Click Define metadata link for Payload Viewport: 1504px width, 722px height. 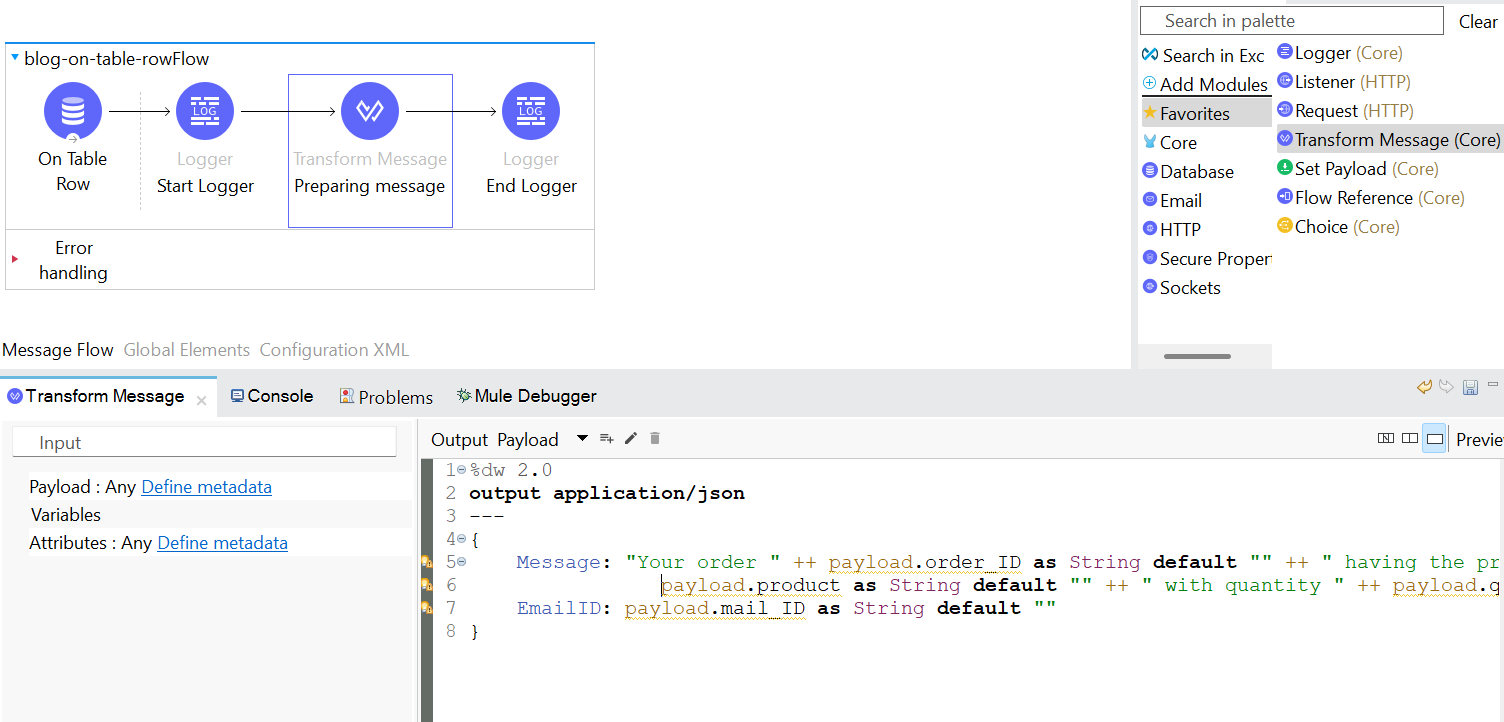pyautogui.click(x=206, y=487)
